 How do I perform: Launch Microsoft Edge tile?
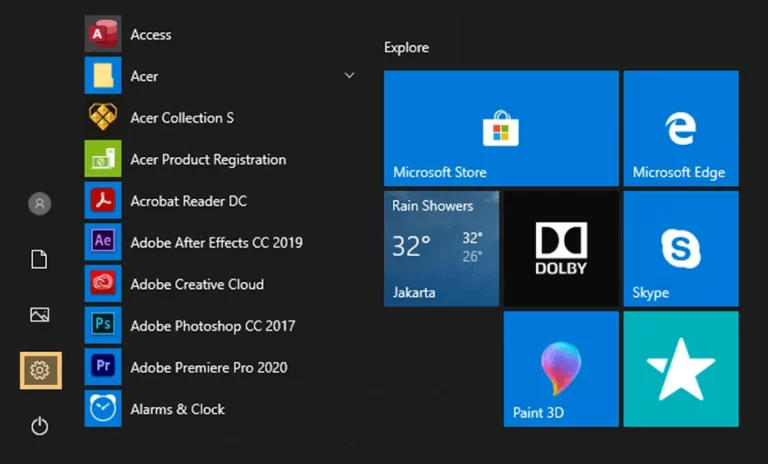pyautogui.click(x=681, y=128)
